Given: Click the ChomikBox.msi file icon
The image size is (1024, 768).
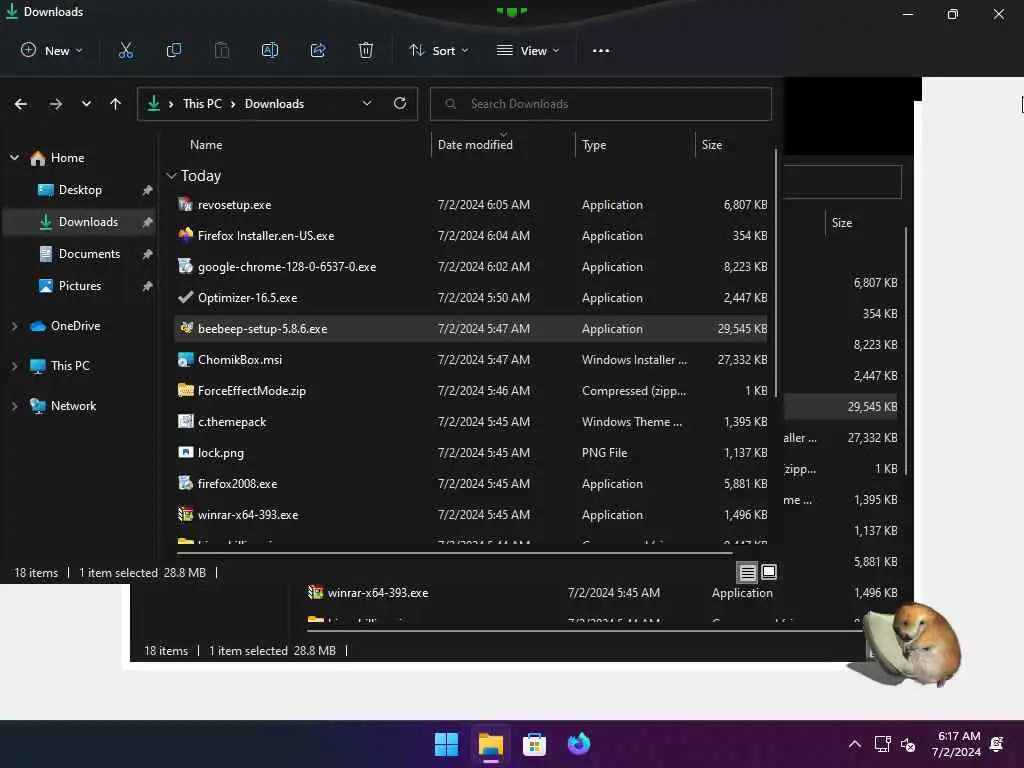Looking at the screenshot, I should point(185,359).
